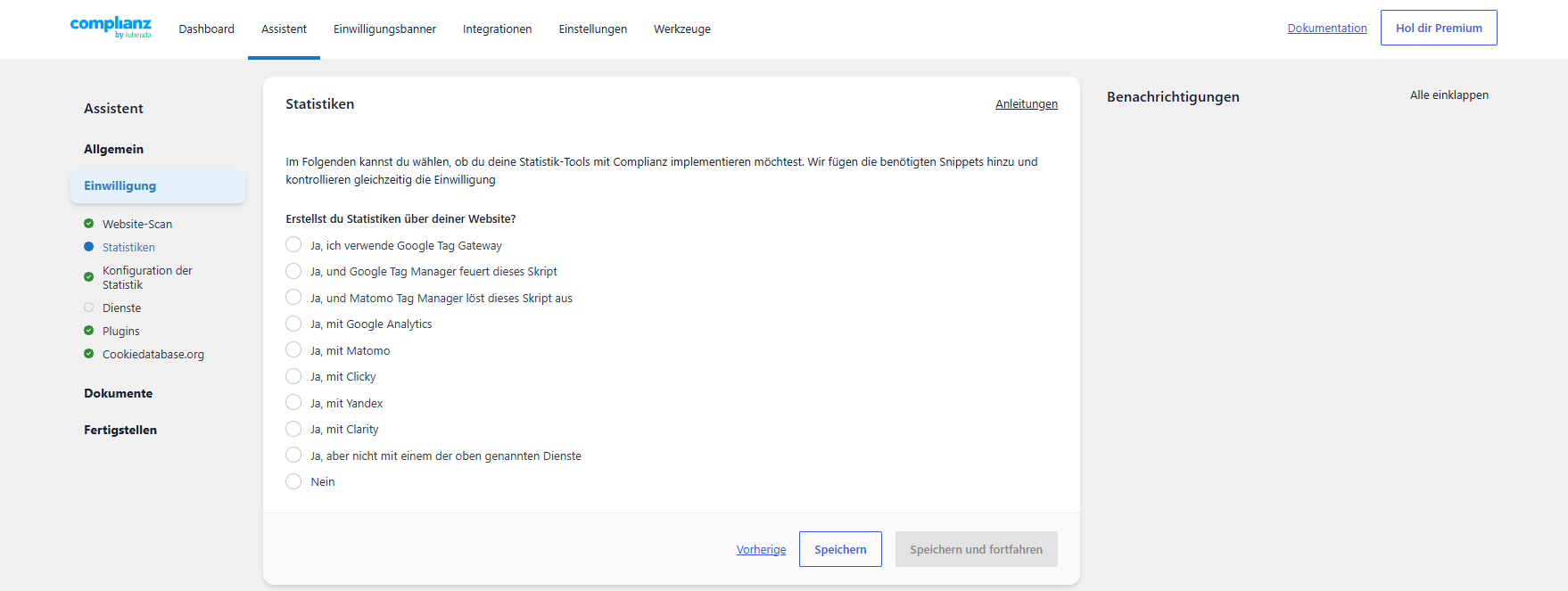Click question 'Erstellst du Statistiken über deiner Website?'
The image size is (1568, 591).
(400, 218)
